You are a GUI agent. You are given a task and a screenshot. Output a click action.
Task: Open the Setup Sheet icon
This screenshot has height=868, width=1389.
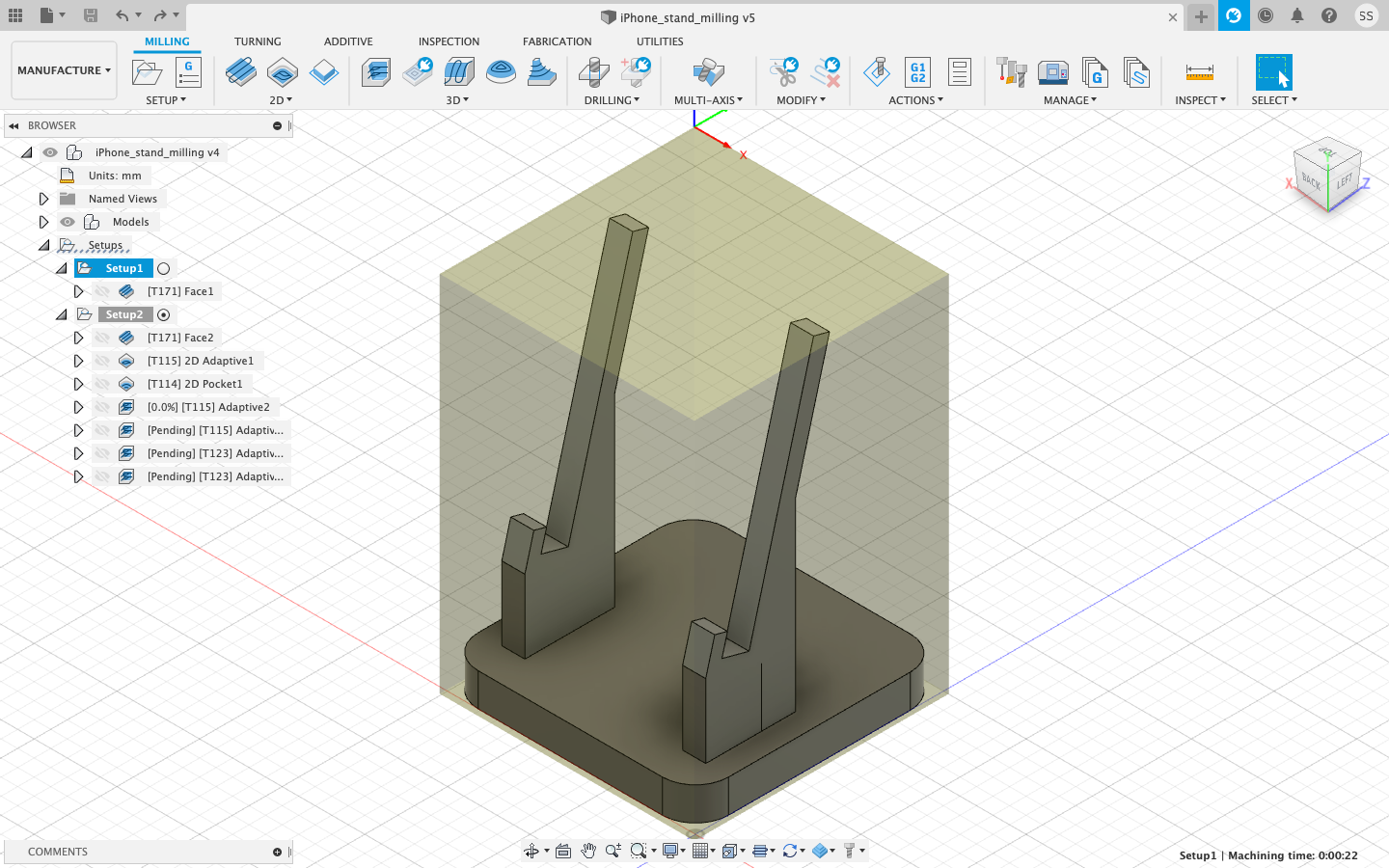point(960,72)
